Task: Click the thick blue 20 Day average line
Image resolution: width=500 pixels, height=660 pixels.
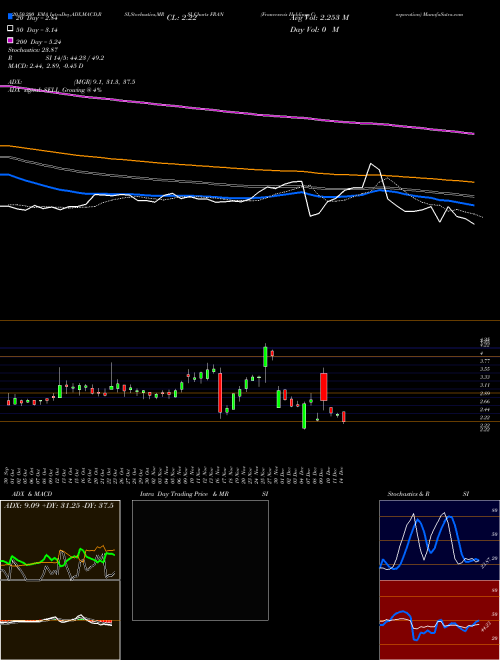Action: (x=236, y=197)
